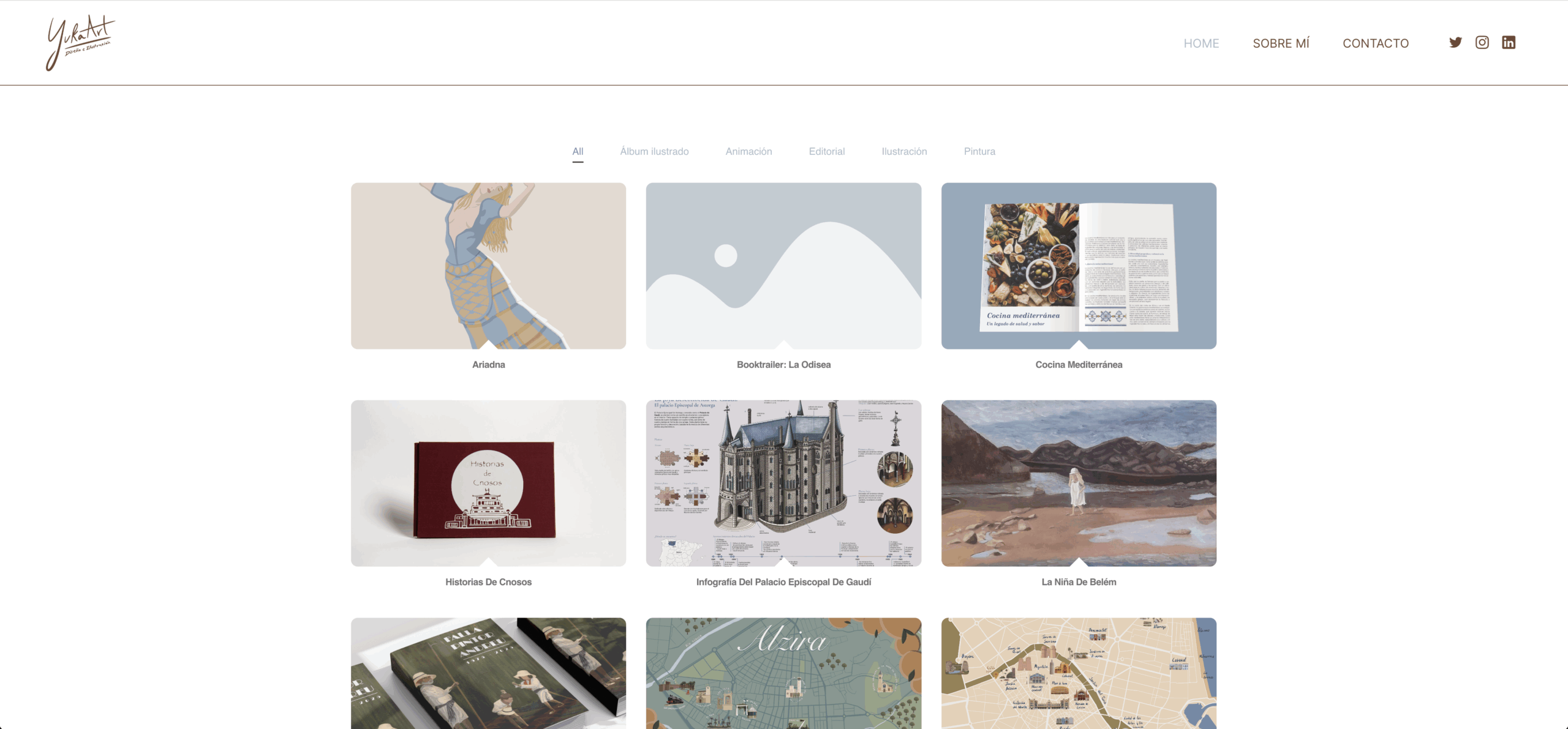Click the Historias De Cnosos title
The width and height of the screenshot is (1568, 729).
tap(488, 581)
